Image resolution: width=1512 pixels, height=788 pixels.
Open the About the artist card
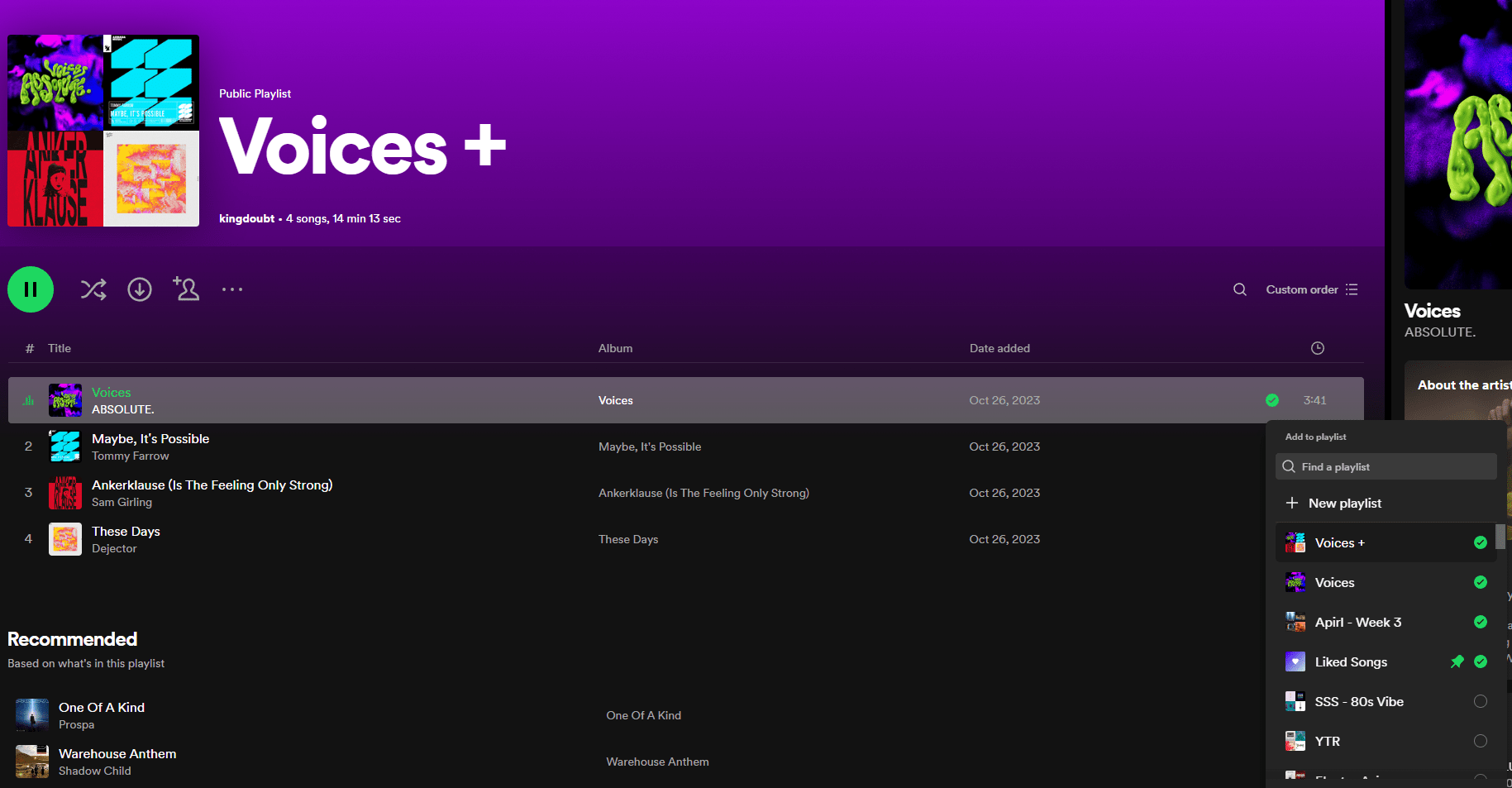point(1458,390)
